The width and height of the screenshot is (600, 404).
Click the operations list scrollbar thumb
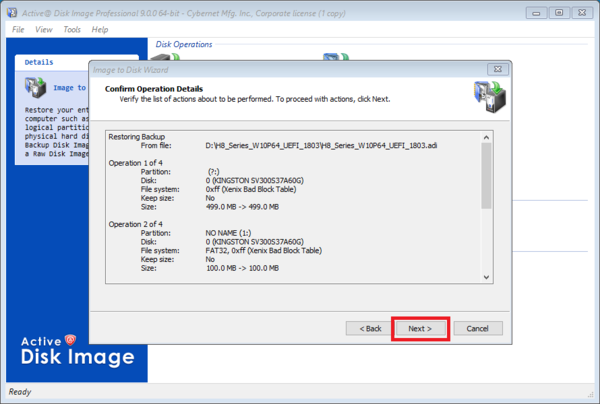pos(486,176)
